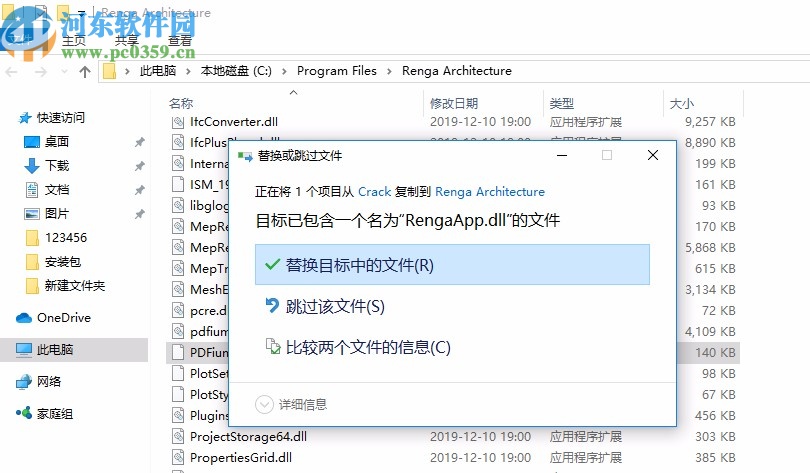Screen dimensions: 810x473
Task: Open 图片 in navigation pane
Action: click(x=57, y=214)
